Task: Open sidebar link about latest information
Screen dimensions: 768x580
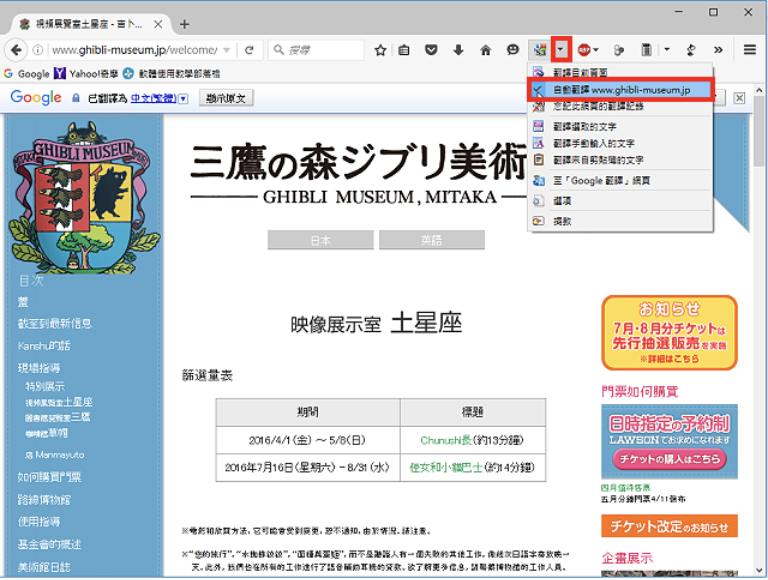Action: coord(54,324)
